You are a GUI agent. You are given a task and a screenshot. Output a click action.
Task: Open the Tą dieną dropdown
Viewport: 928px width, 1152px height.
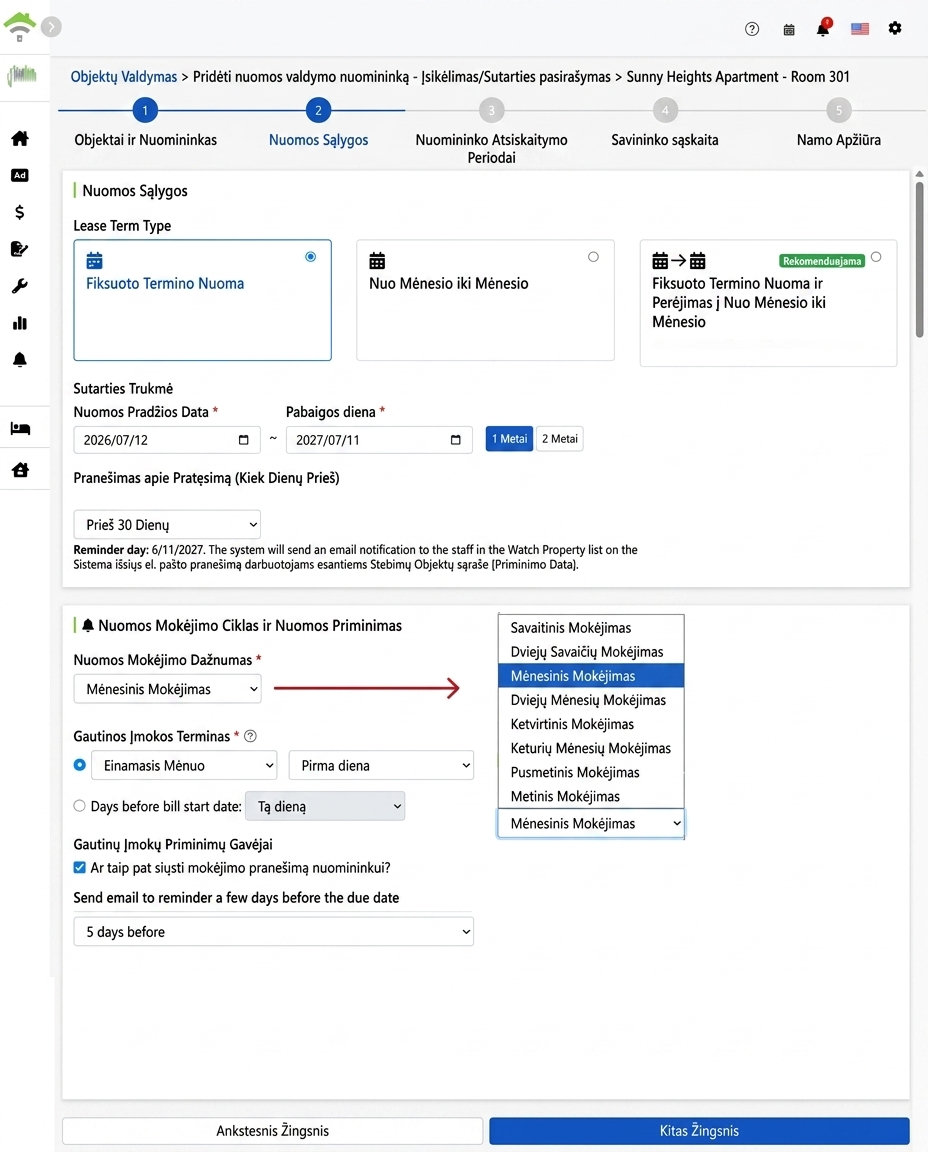point(325,806)
